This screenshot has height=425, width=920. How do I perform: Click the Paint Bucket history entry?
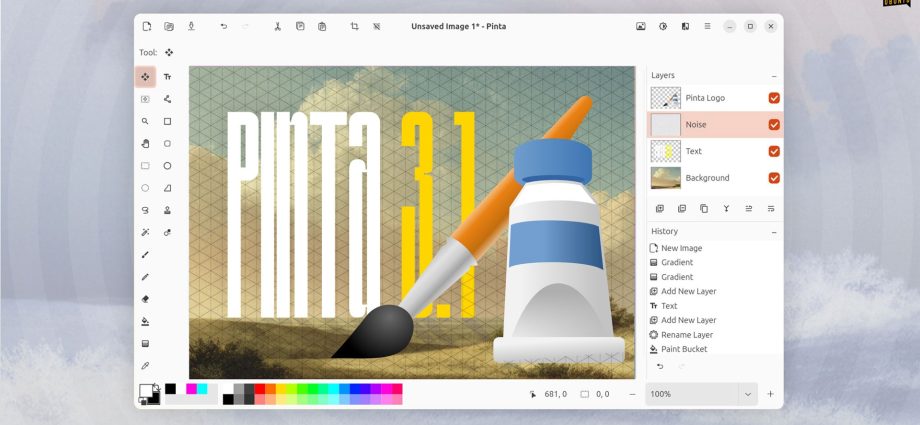(x=715, y=349)
